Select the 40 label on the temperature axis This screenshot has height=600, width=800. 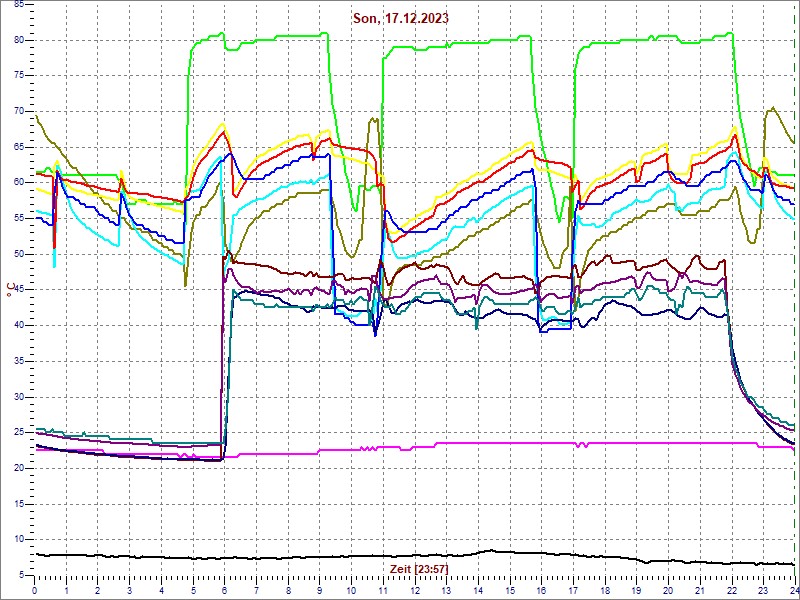click(x=18, y=325)
